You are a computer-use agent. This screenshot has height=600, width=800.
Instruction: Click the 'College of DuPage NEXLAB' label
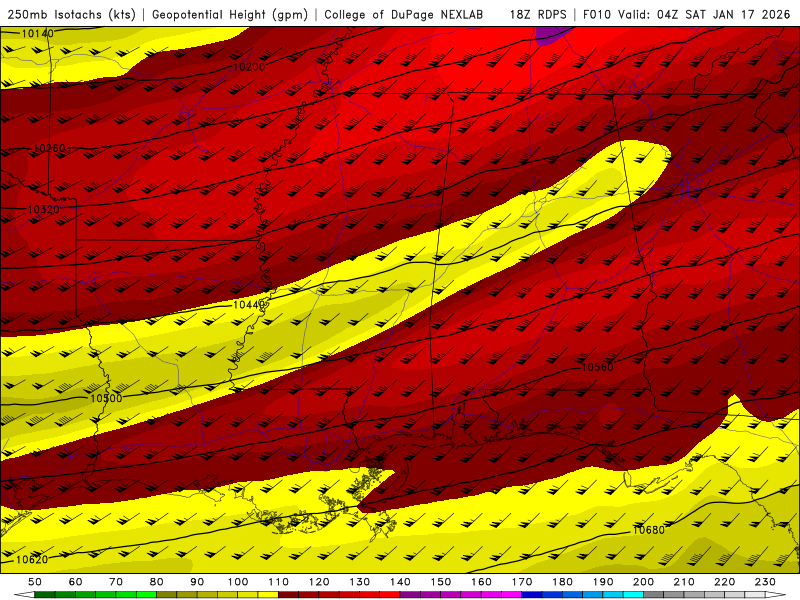404,15
